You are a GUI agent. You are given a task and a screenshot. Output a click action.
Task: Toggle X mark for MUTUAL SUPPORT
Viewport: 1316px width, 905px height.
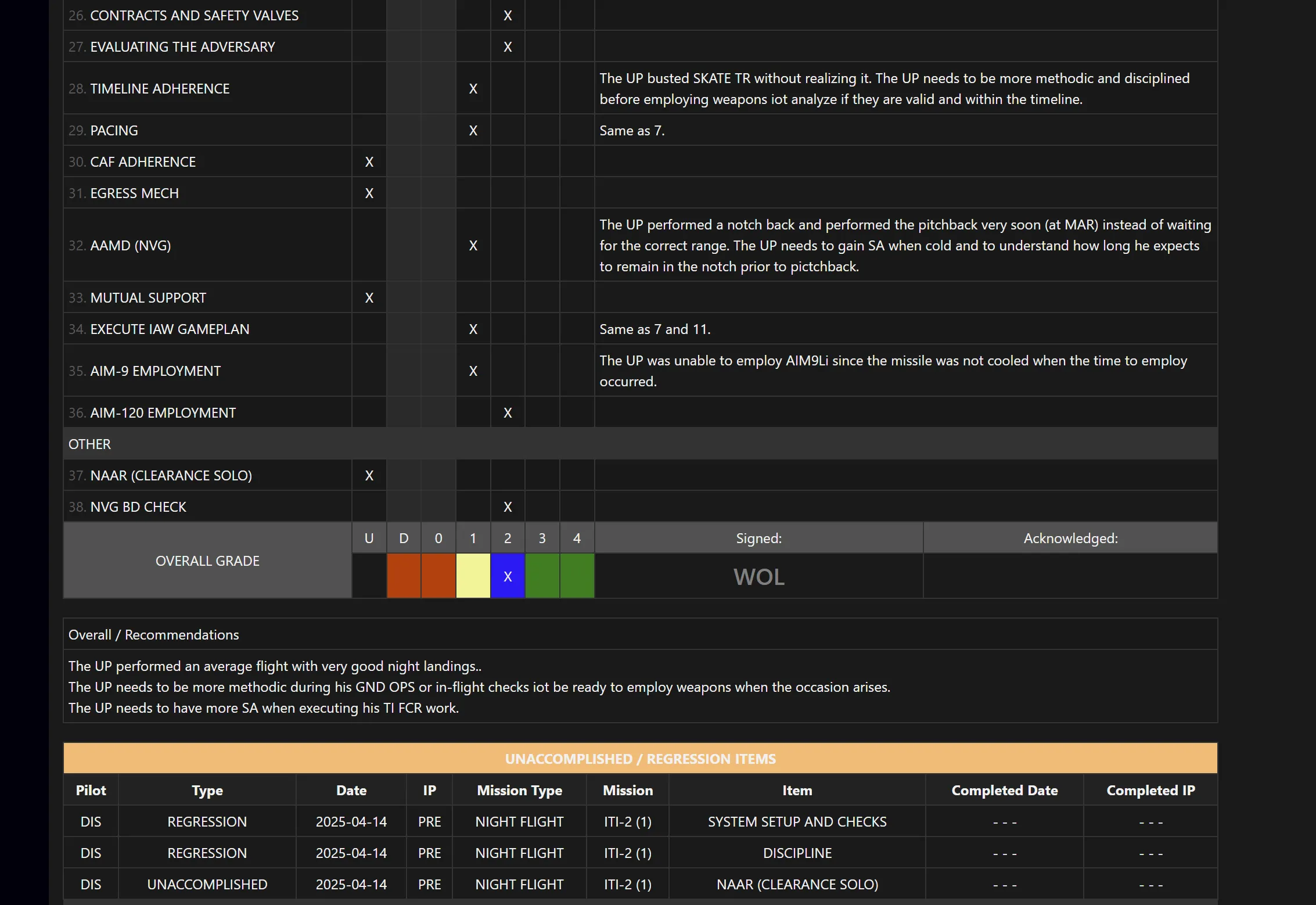click(369, 298)
